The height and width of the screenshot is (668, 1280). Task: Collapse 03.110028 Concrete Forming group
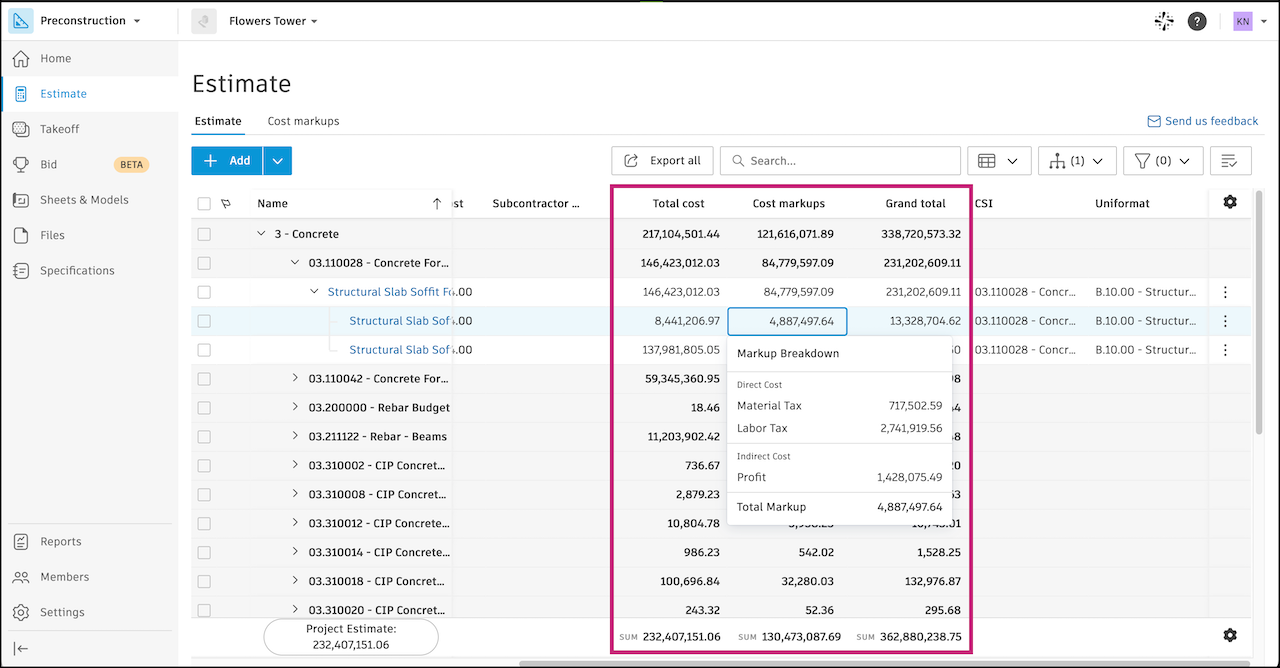point(295,263)
